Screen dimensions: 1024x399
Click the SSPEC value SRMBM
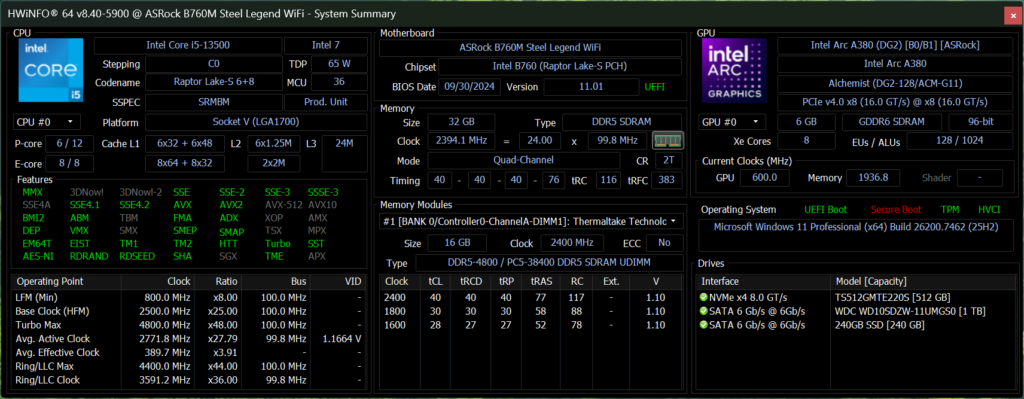tap(214, 103)
